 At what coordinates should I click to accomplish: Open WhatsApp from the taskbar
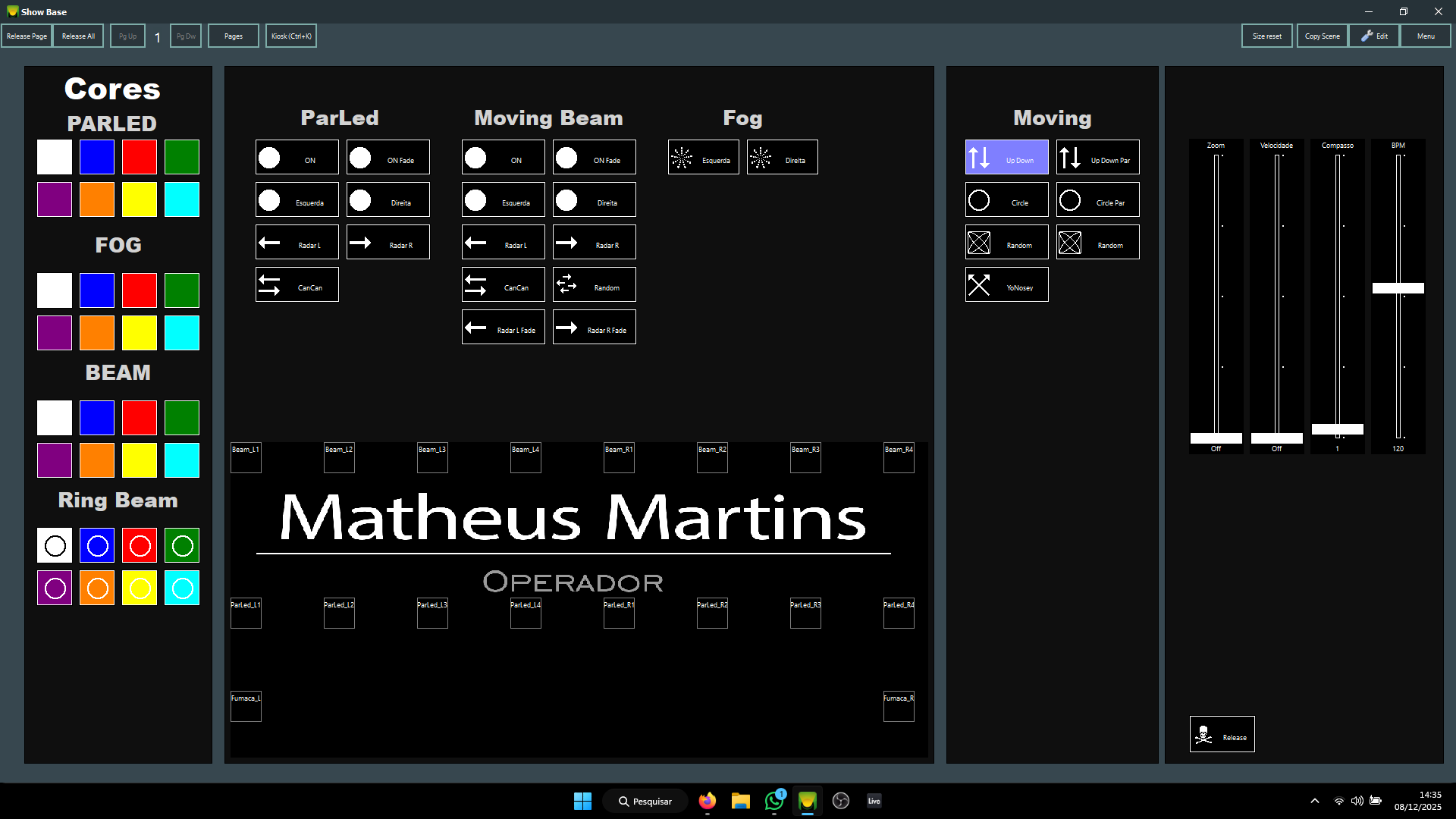point(773,801)
